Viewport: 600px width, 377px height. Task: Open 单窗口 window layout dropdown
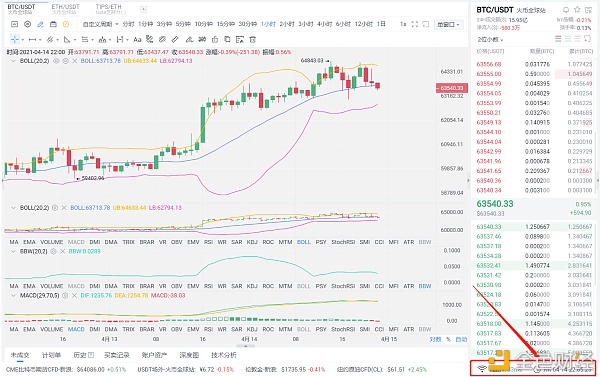point(448,24)
